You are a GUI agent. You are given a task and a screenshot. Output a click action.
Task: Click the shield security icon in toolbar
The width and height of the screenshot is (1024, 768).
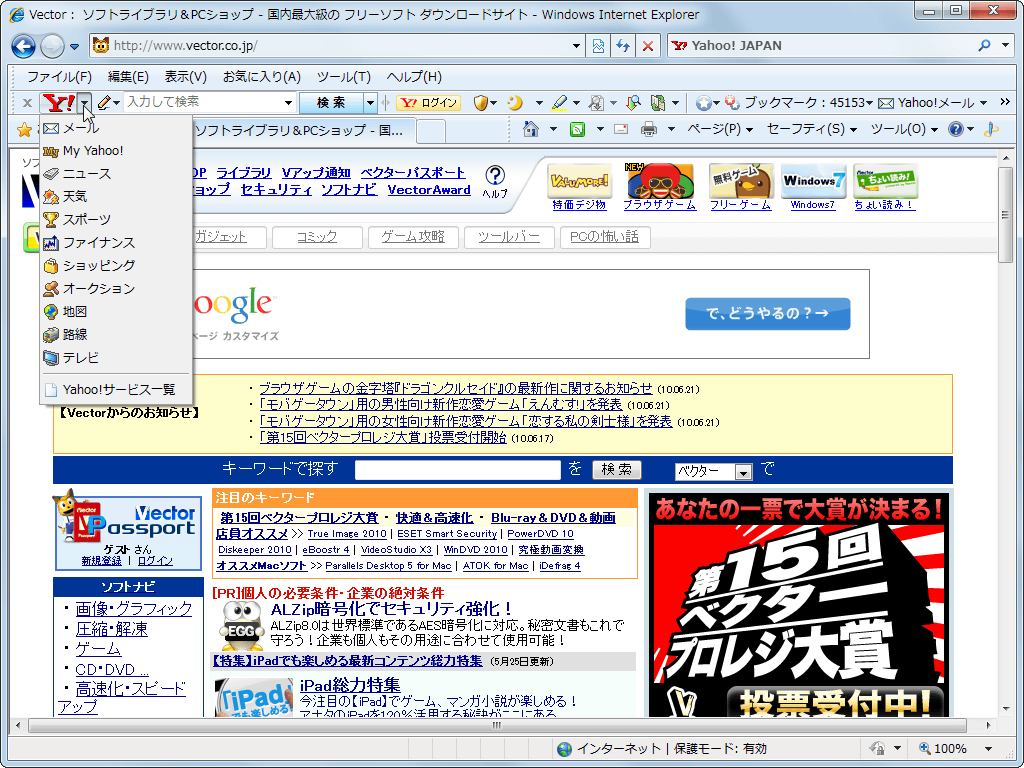tap(481, 103)
